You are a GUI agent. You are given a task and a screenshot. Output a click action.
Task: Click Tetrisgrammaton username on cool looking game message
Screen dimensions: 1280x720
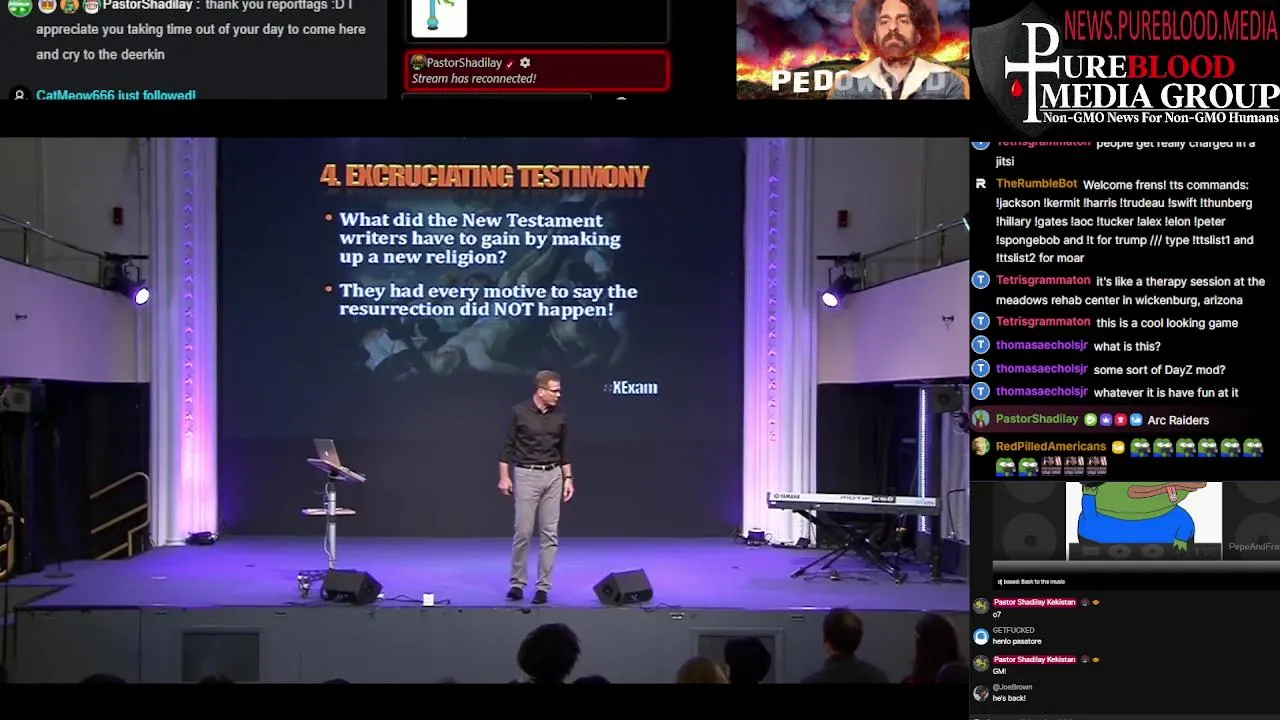1043,322
